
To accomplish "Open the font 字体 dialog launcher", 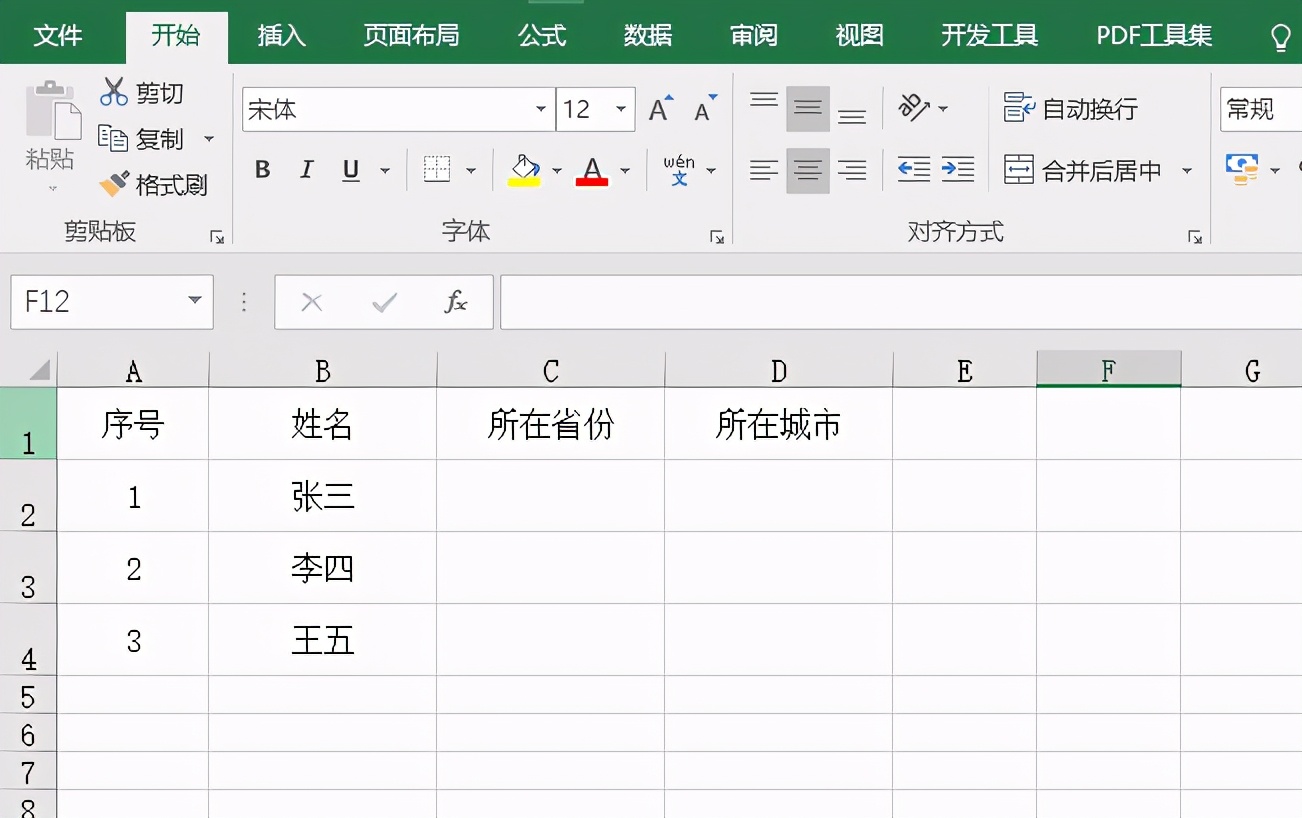I will coord(716,237).
